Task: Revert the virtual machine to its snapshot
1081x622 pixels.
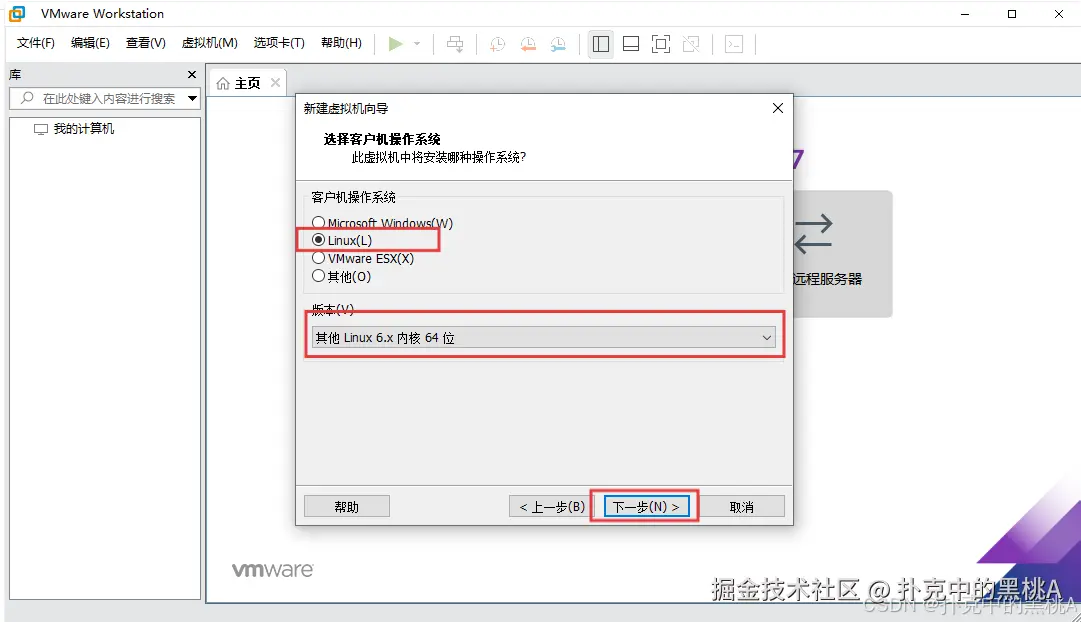Action: pos(528,44)
